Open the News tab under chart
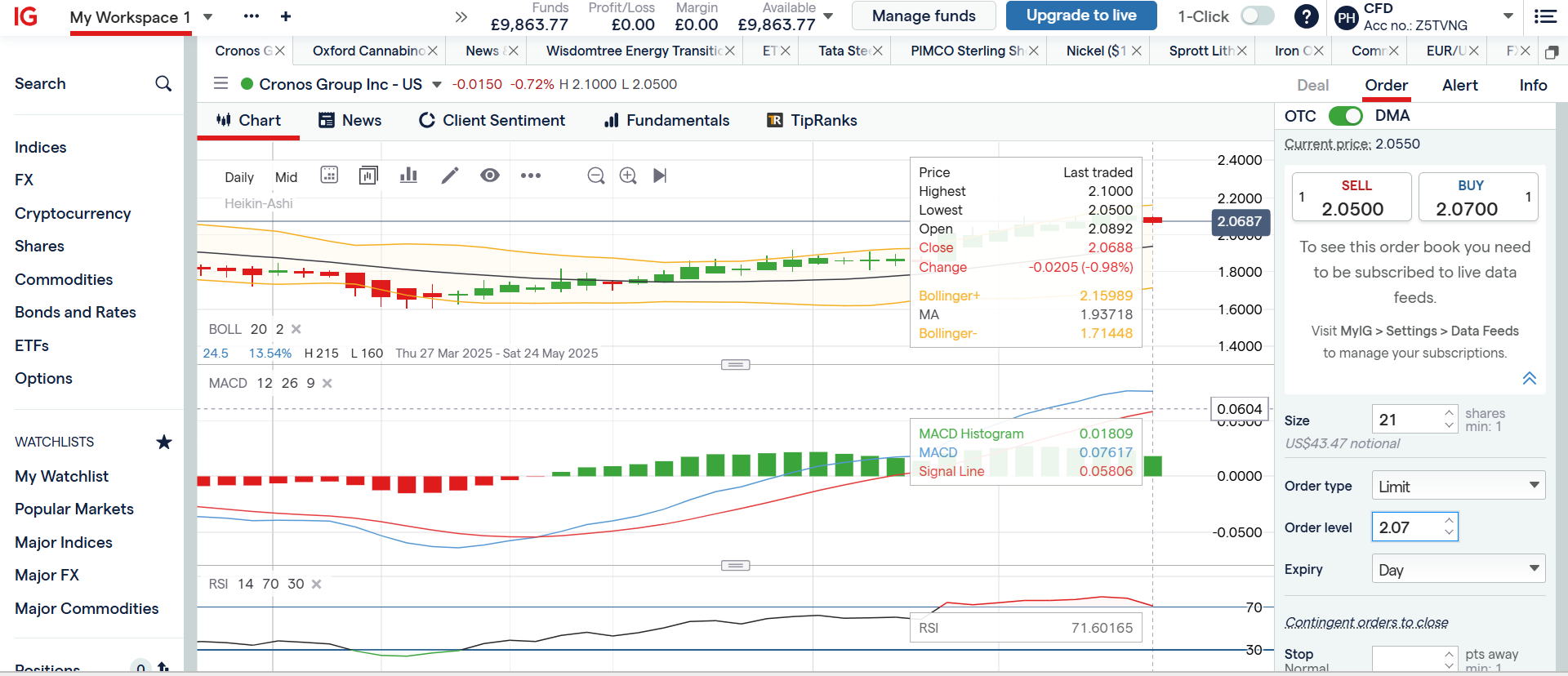The image size is (1568, 676). (x=350, y=120)
